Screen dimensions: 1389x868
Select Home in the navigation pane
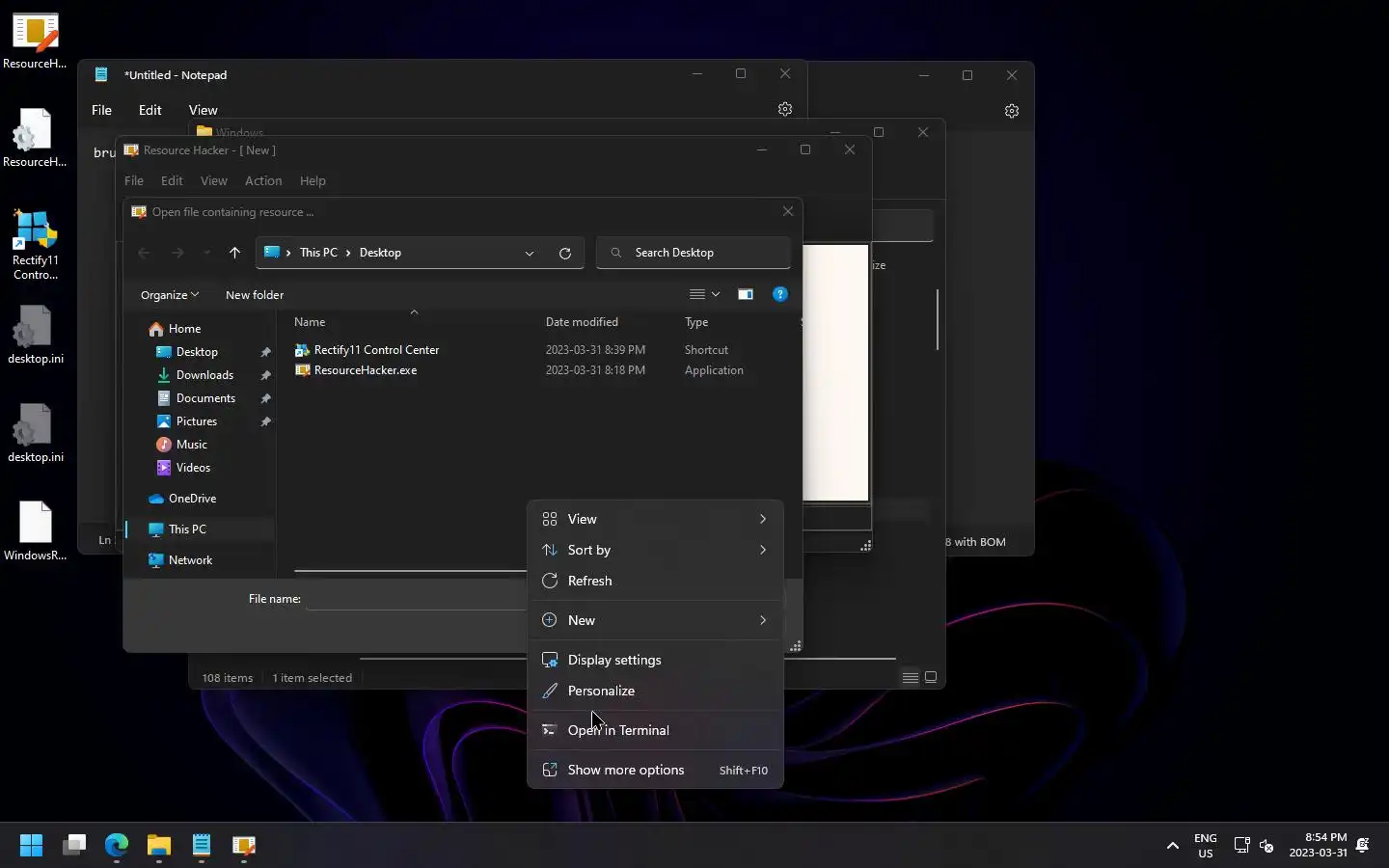184,329
